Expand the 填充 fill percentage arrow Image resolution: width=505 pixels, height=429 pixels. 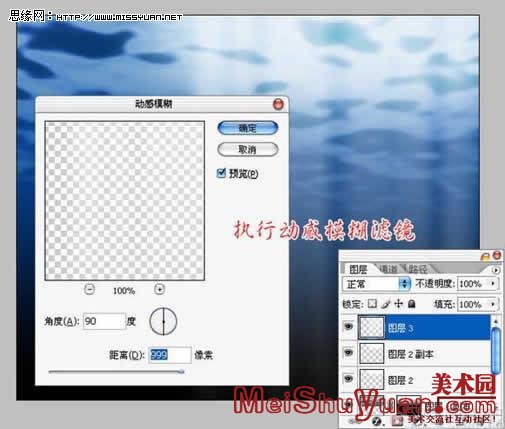pos(493,304)
